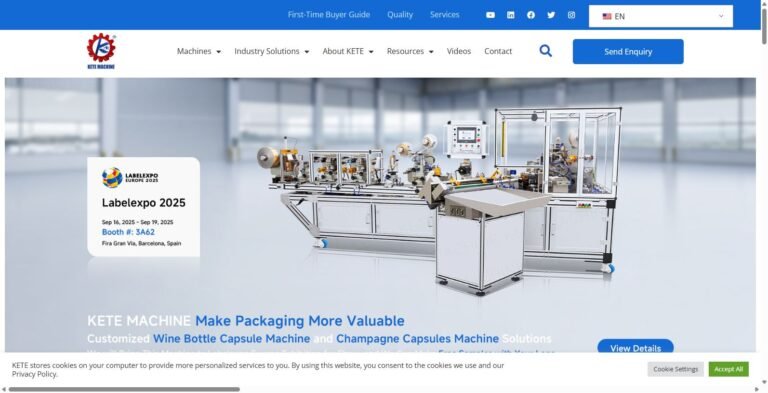Open the YouTube social icon
The width and height of the screenshot is (768, 393).
point(490,15)
